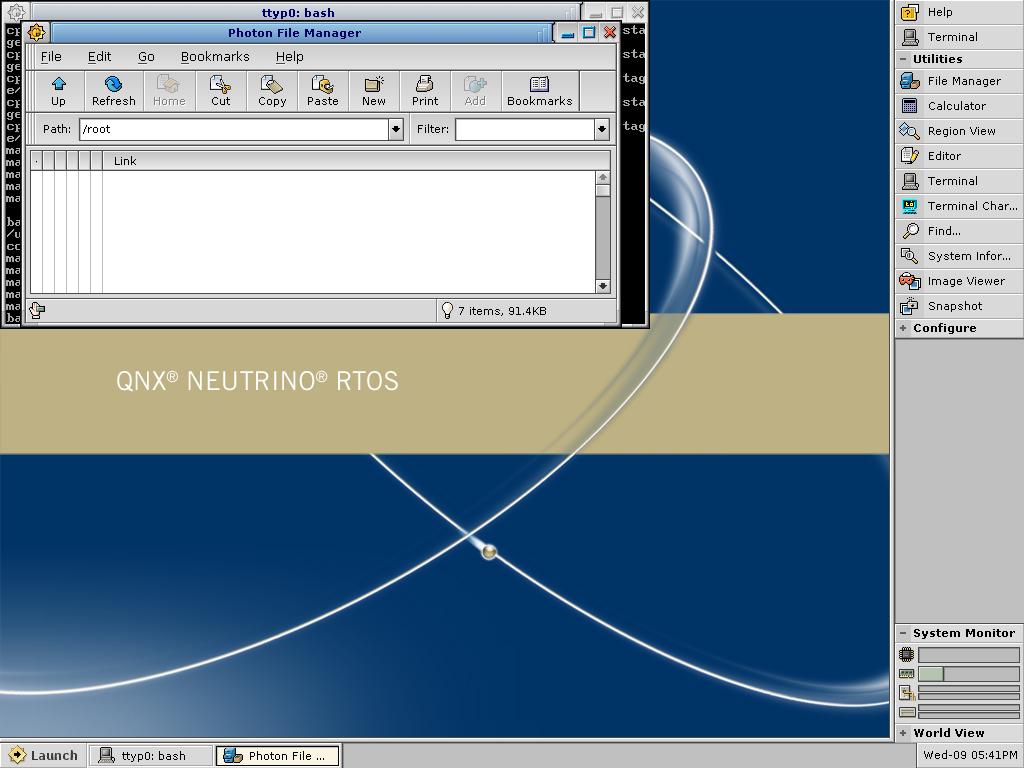Create a New item from toolbar
Screen dimensions: 1024x768
point(374,91)
